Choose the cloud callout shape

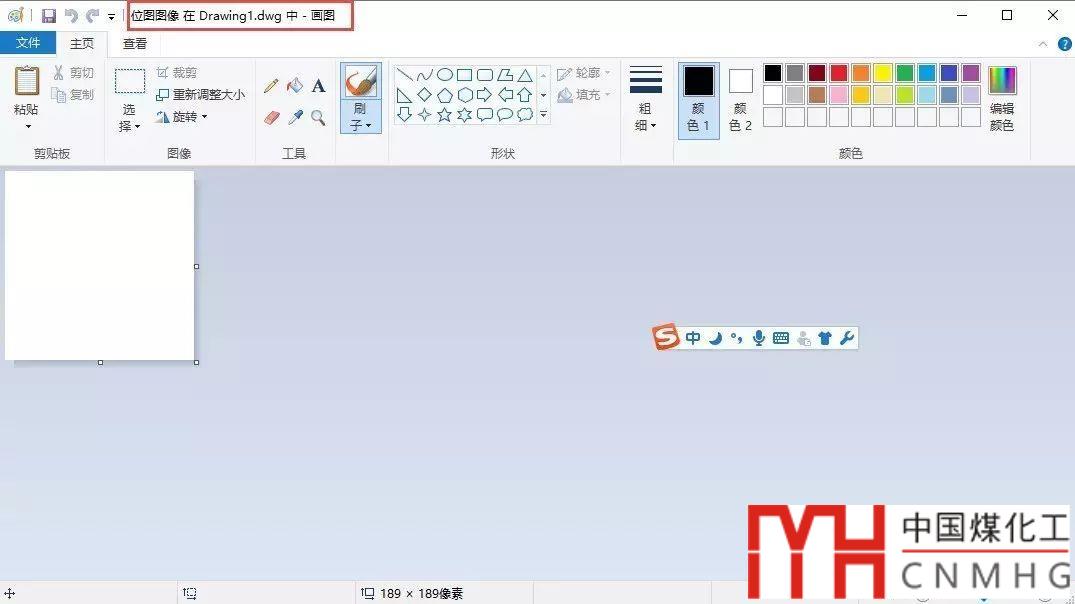(x=525, y=114)
